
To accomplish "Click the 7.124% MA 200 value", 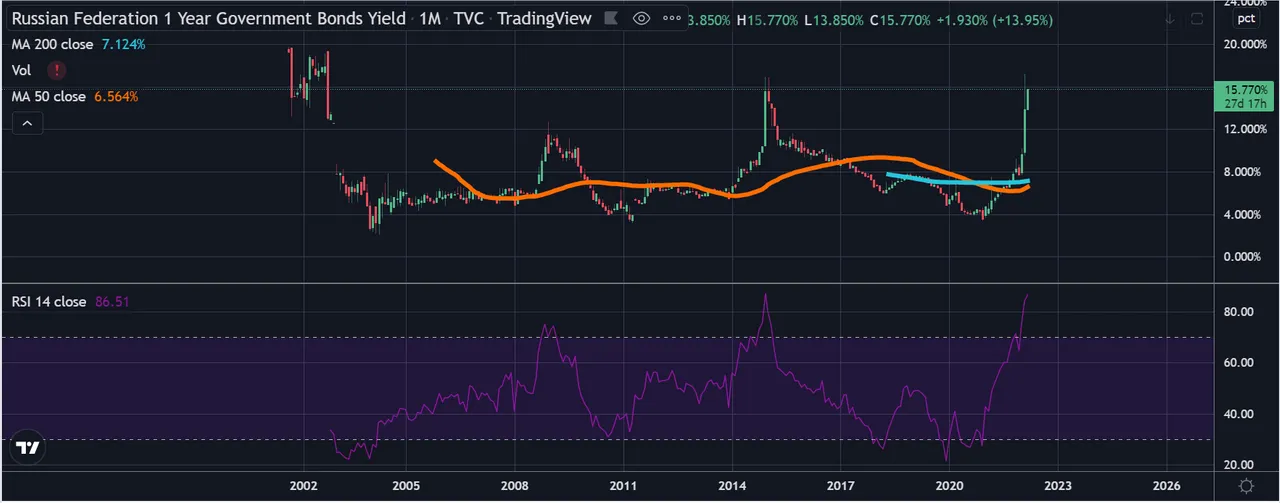I will coord(123,47).
